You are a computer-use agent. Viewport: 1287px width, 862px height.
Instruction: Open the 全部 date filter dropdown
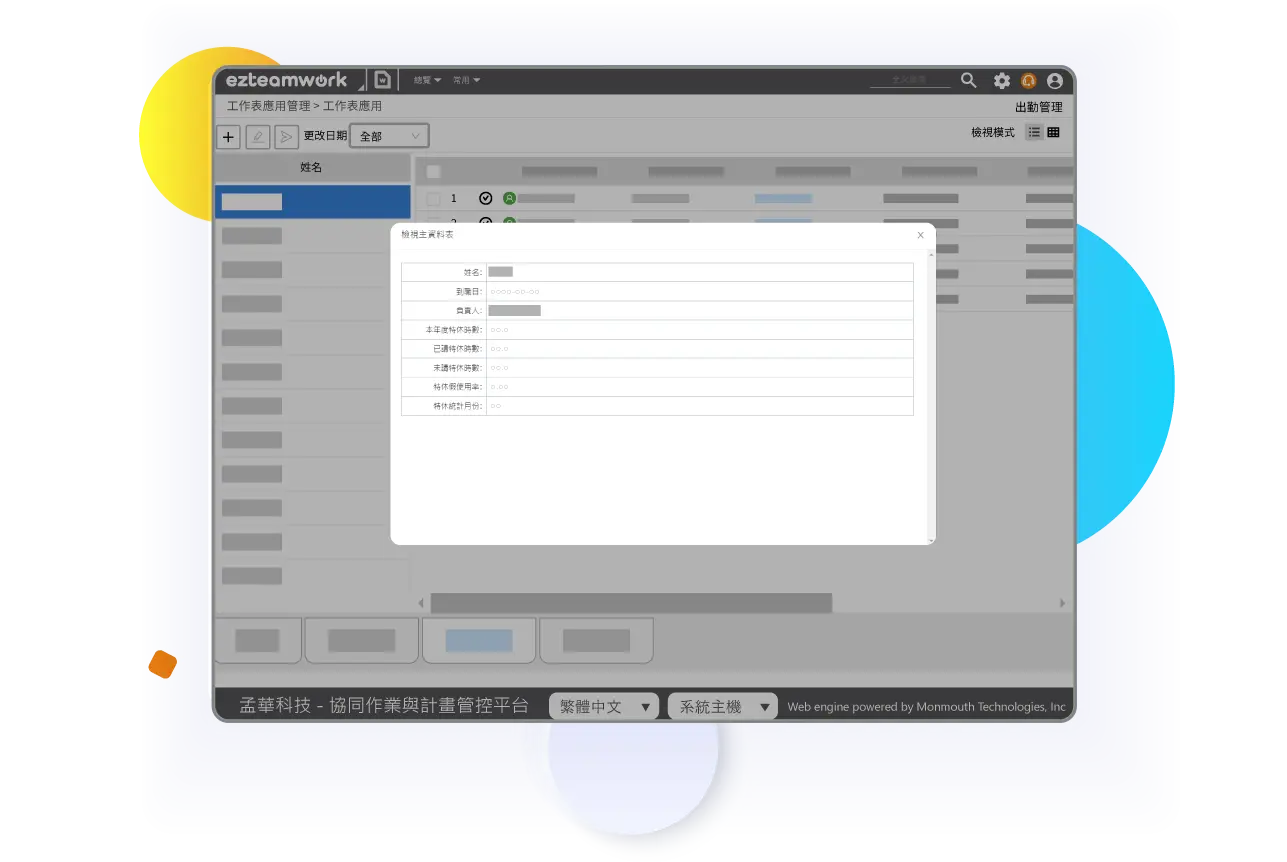click(x=389, y=136)
